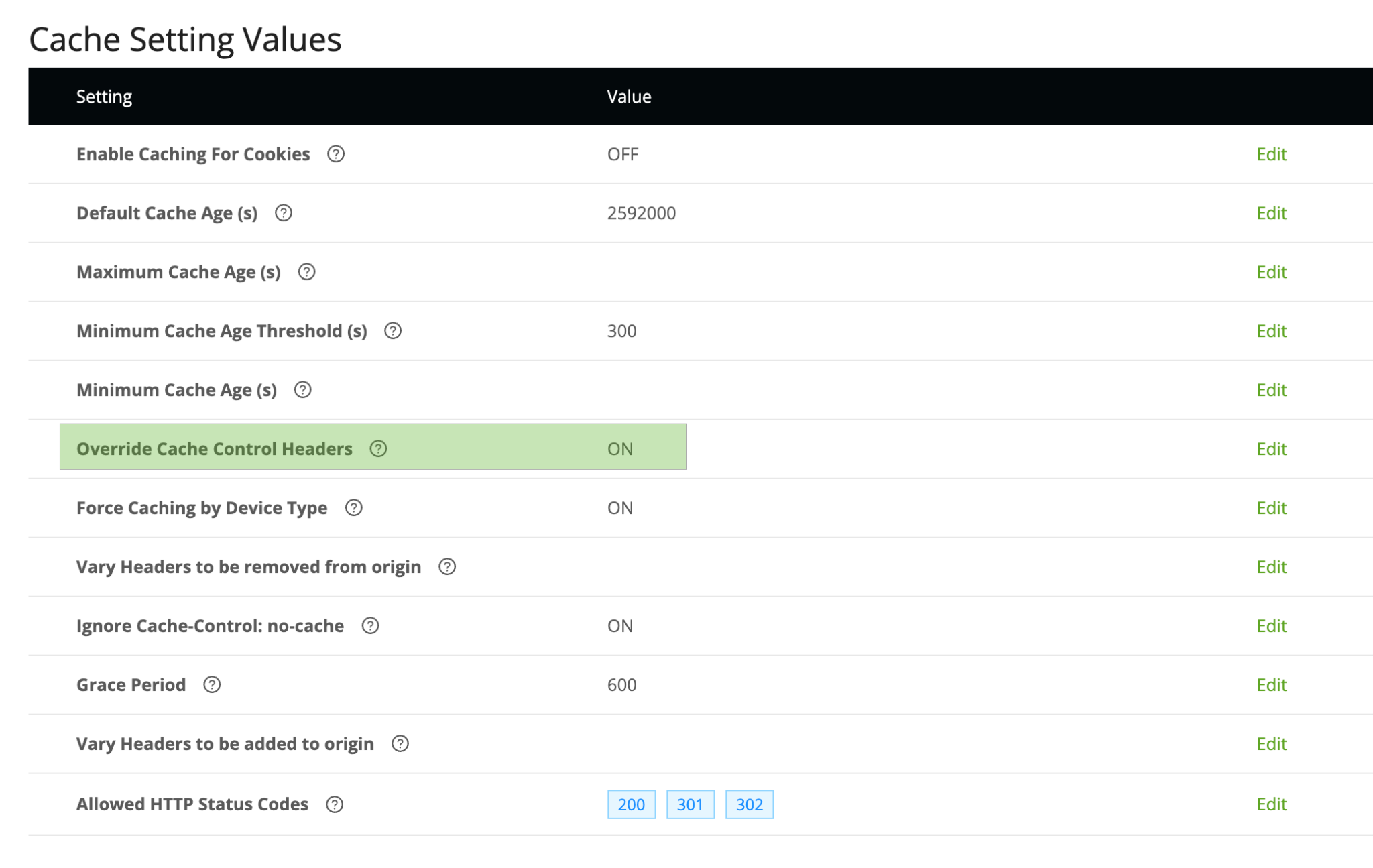Click Ignore Cache-Control no-cache help icon
Screen dimensions: 1373x868
coord(370,626)
